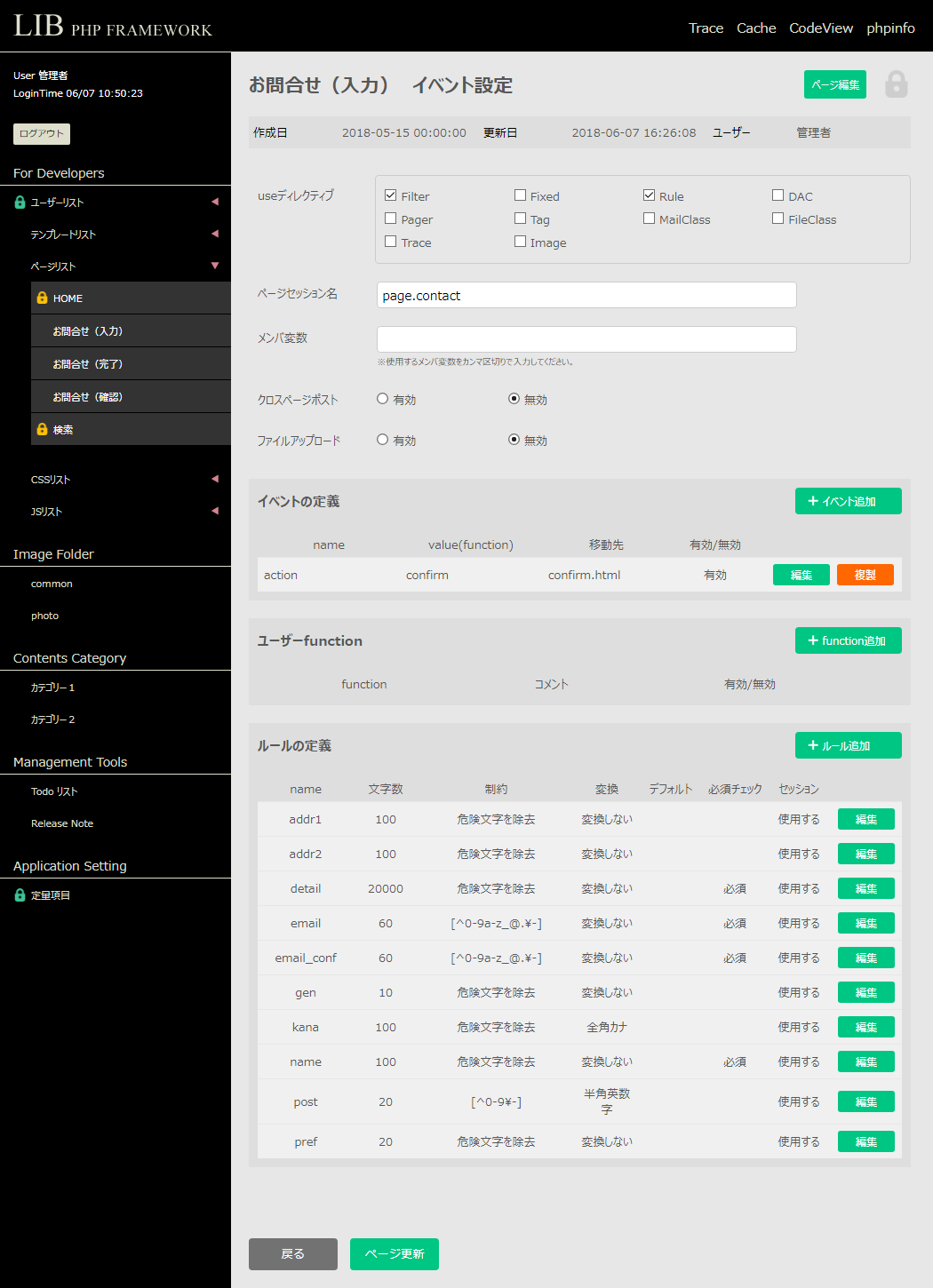
Task: Collapse the ページリスト tree arrow
Action: point(214,266)
